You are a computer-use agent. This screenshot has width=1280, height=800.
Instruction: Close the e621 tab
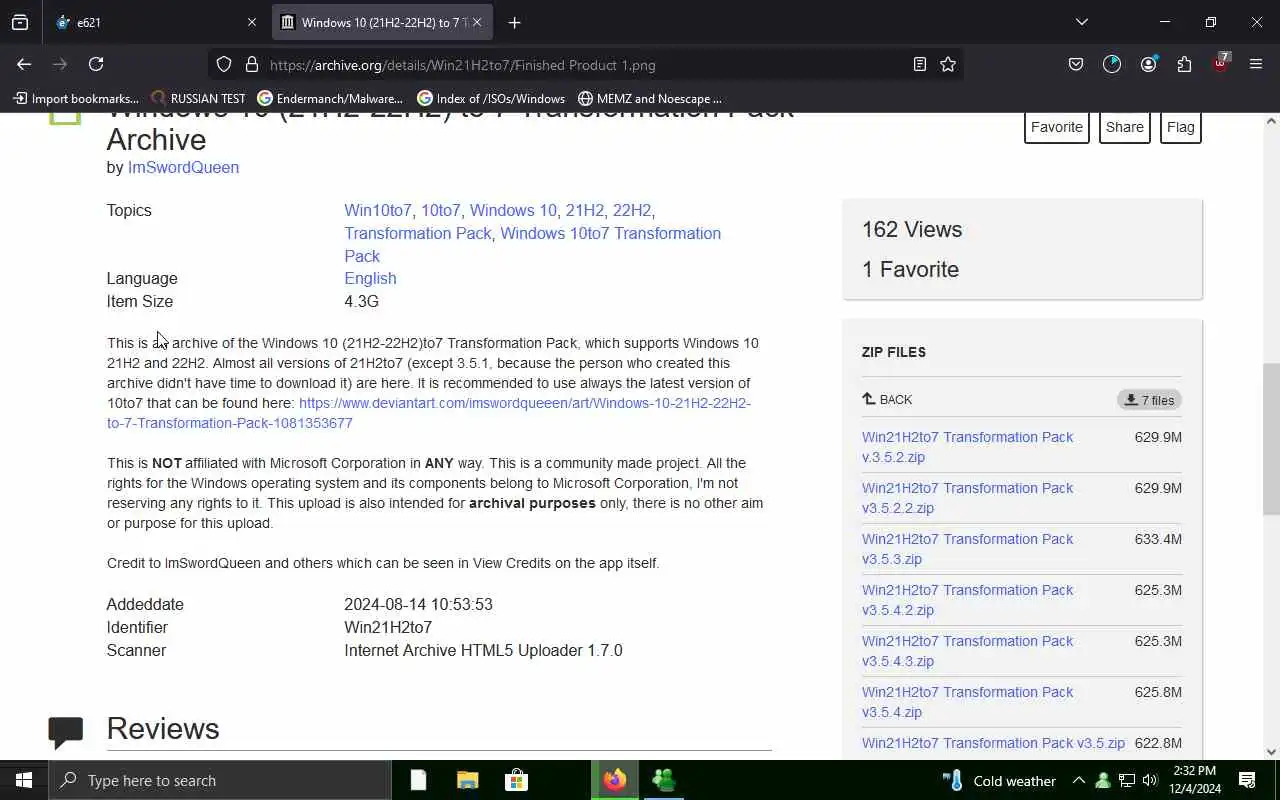click(251, 22)
